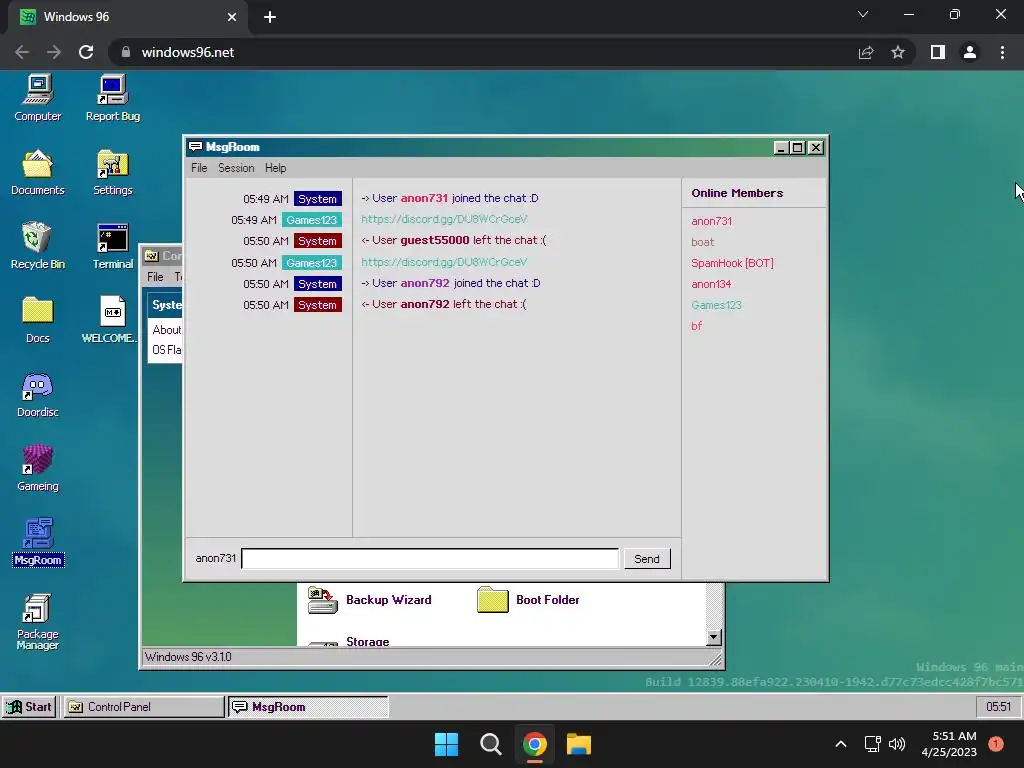
Task: Select the Documents folder icon
Action: (38, 172)
